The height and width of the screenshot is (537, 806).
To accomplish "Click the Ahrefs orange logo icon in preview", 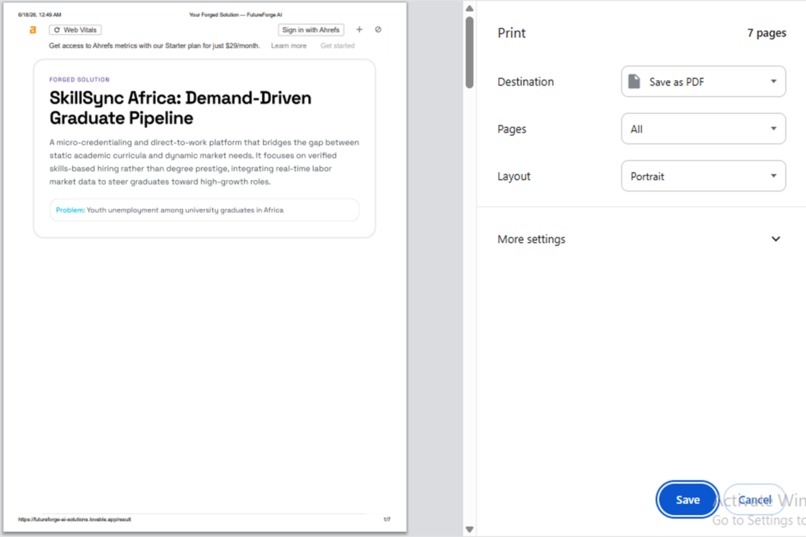I will (x=33, y=30).
